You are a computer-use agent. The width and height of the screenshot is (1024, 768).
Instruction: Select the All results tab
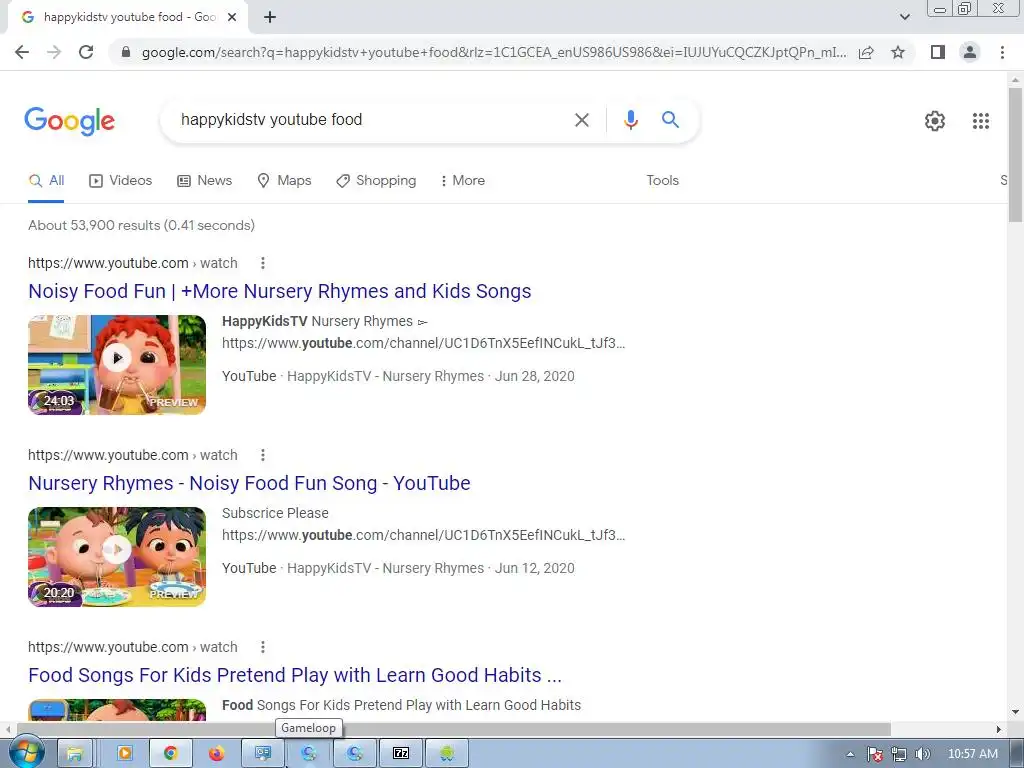point(46,181)
